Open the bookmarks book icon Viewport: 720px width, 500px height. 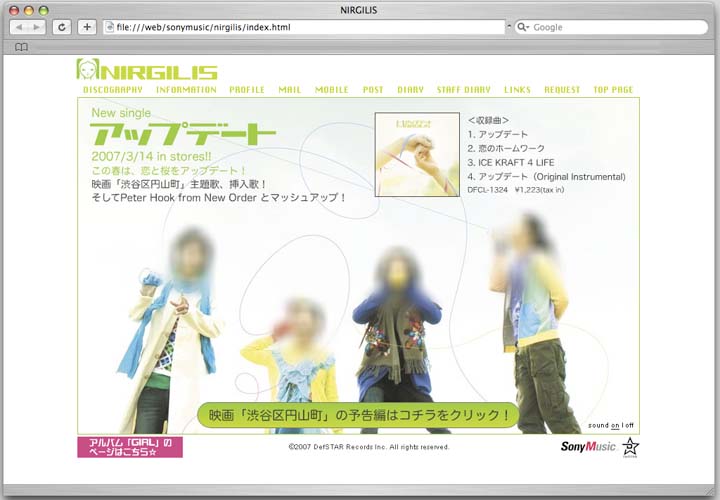21,47
